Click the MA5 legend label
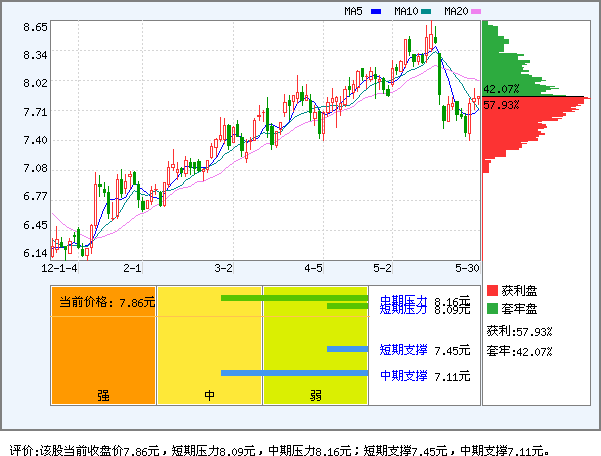Image resolution: width=601 pixels, height=456 pixels. pos(353,11)
